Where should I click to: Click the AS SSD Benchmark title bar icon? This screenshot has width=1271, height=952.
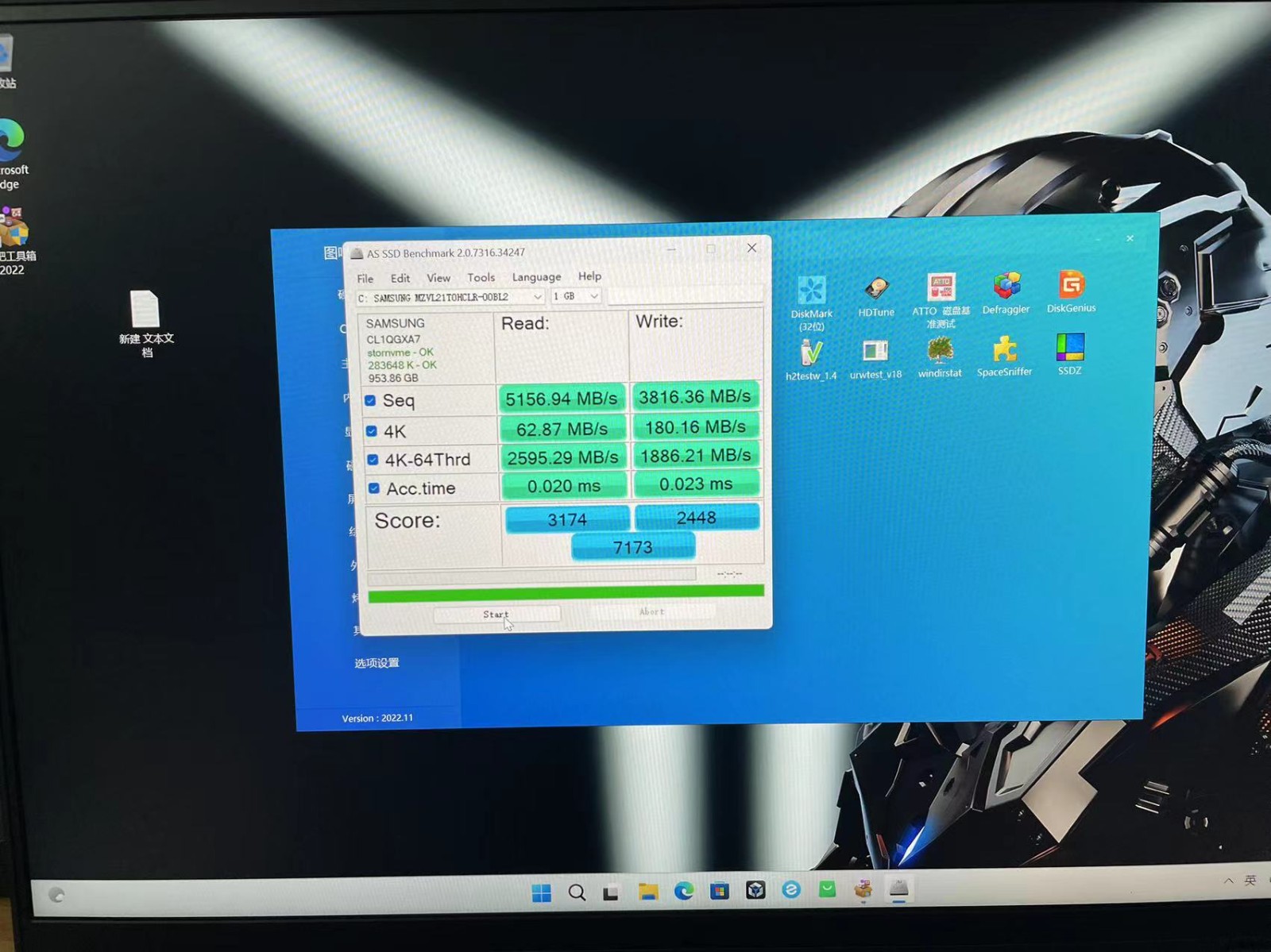tap(357, 254)
